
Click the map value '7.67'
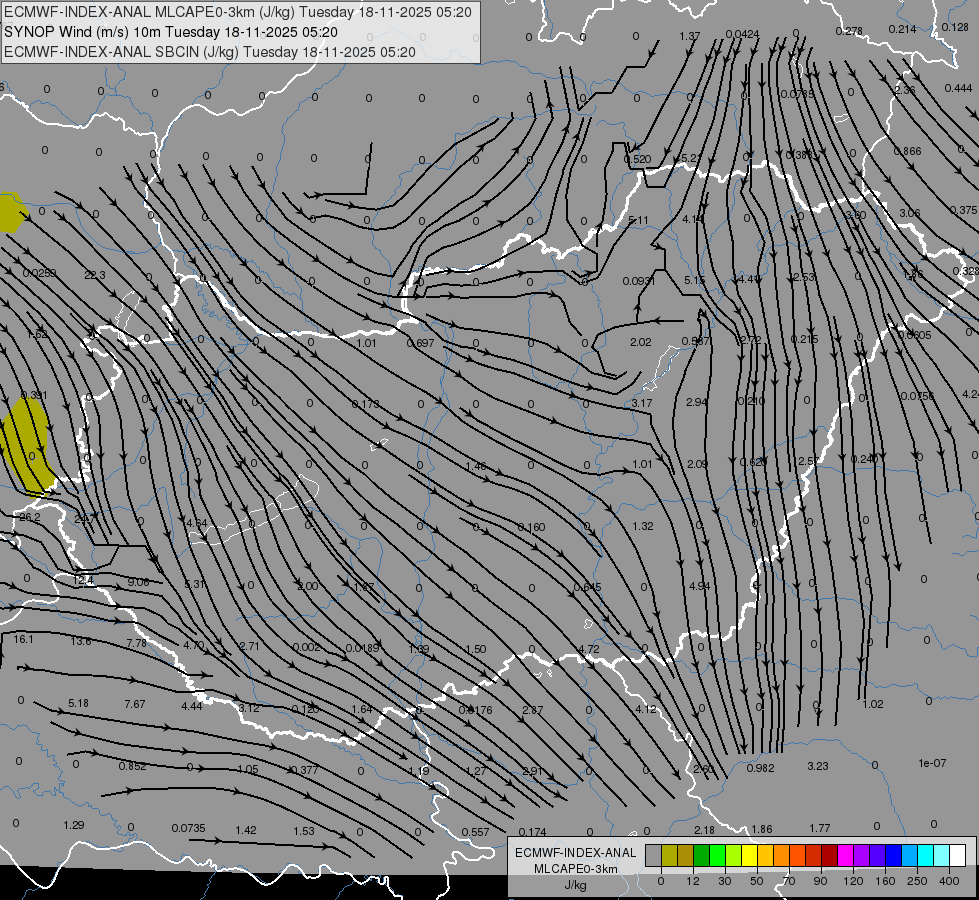pos(135,704)
